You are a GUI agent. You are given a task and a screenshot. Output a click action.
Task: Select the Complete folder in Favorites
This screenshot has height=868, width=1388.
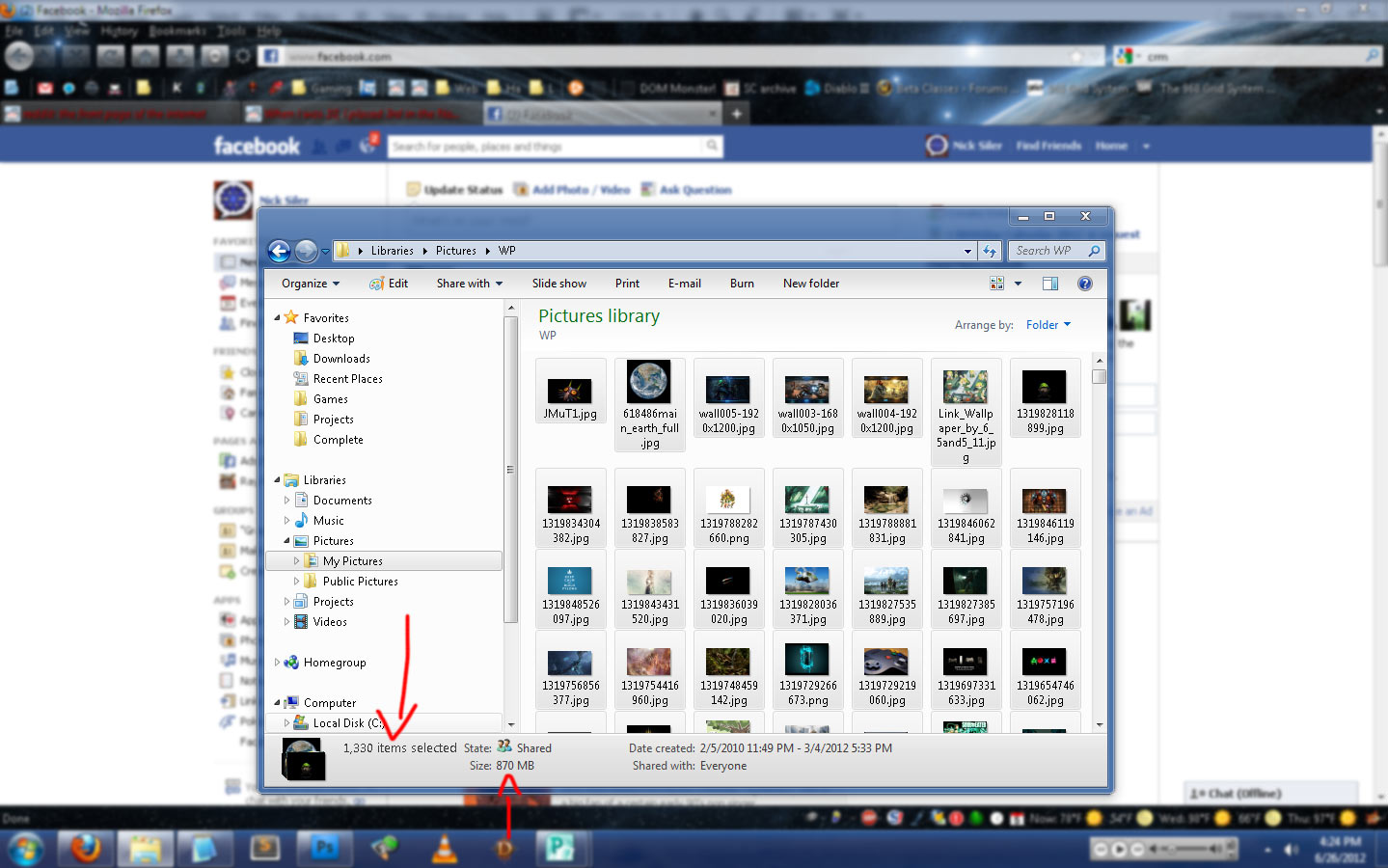[339, 440]
